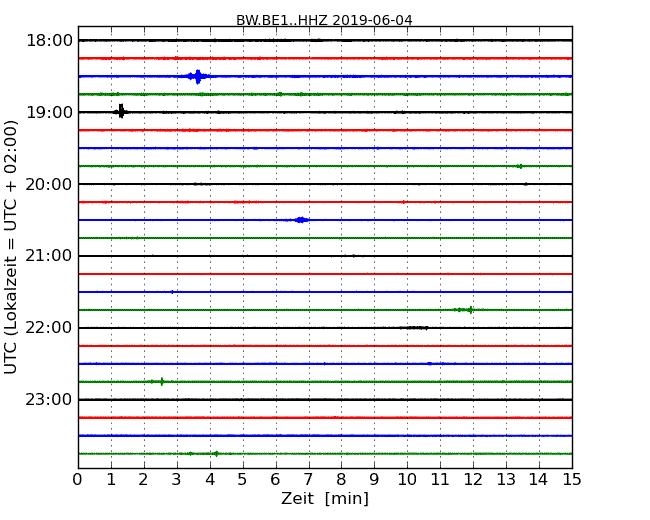Click the x-axis tick label 10
The height and width of the screenshot is (520, 650).
tap(407, 480)
